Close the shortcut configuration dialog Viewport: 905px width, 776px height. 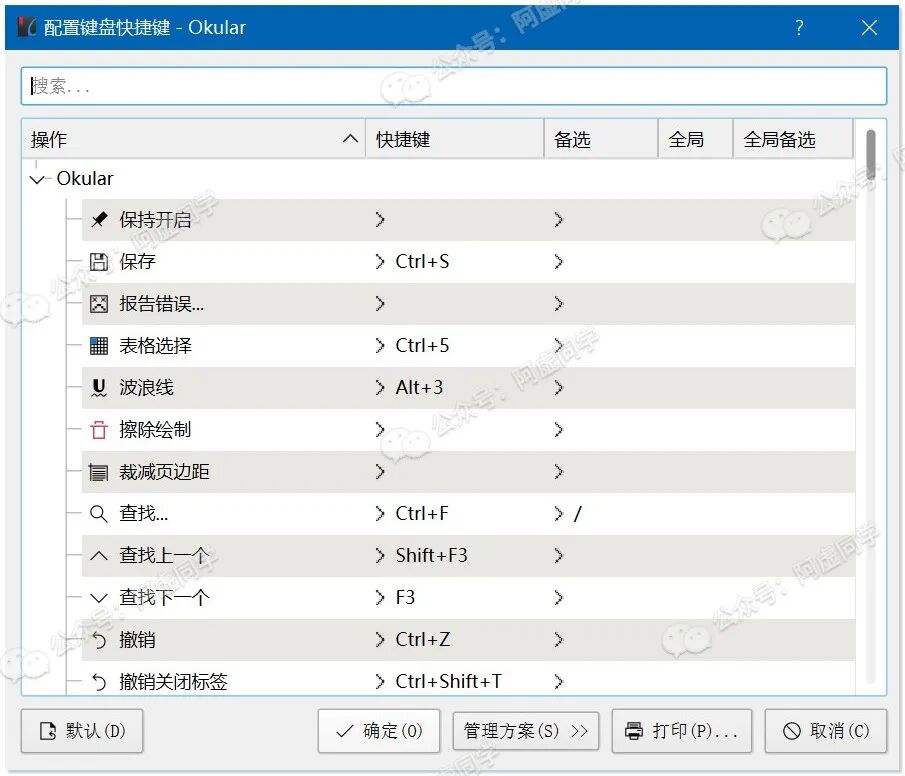(869, 27)
